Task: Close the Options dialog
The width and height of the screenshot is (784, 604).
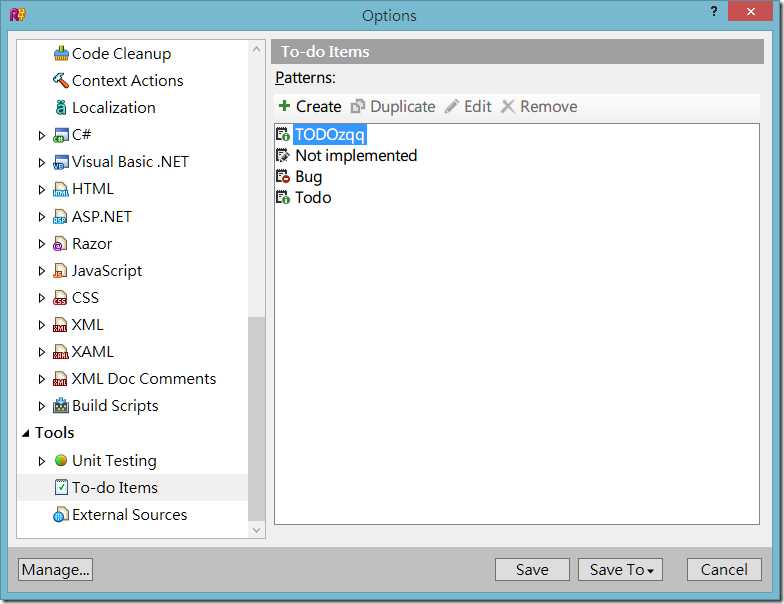Action: click(750, 11)
